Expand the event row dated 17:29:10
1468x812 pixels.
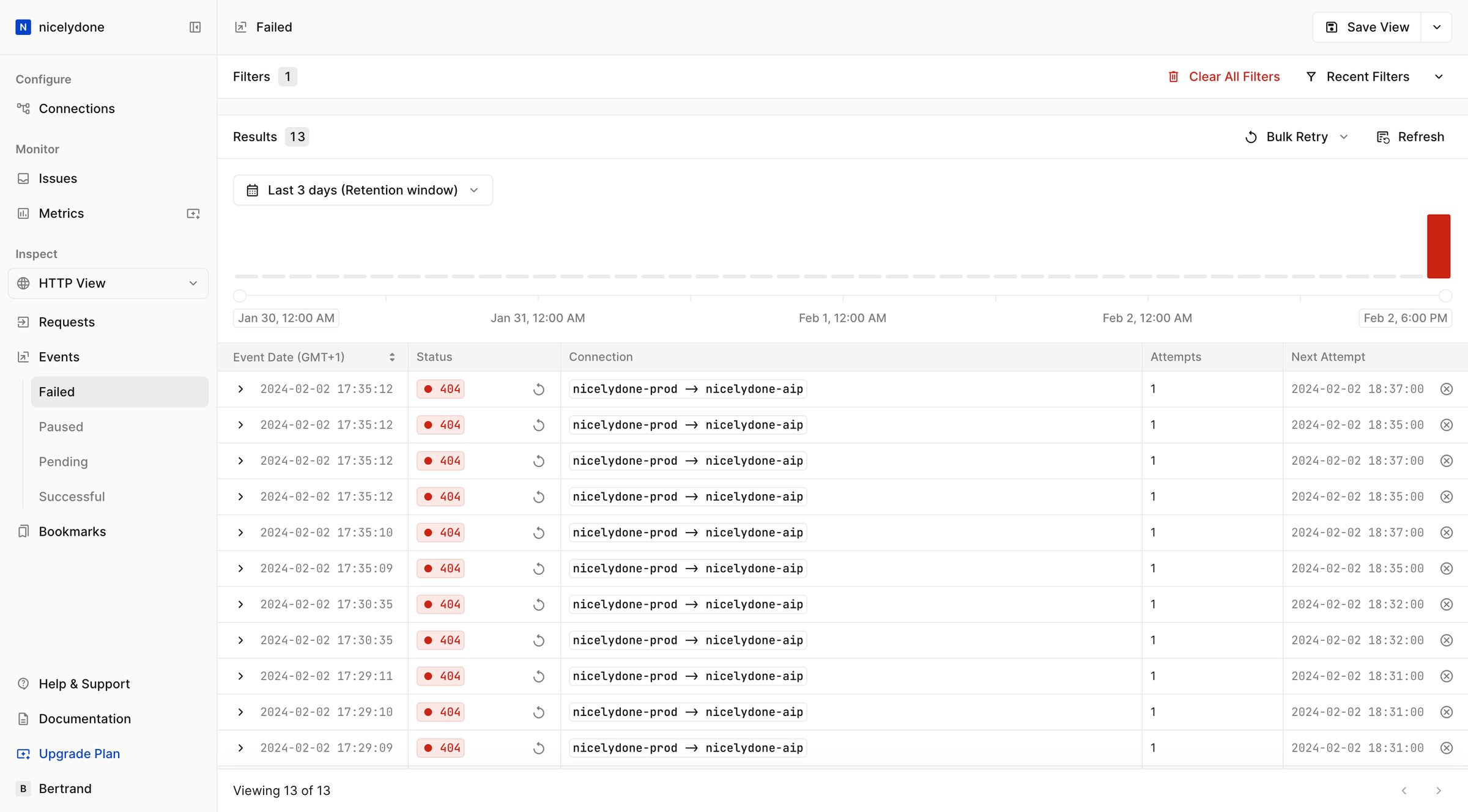click(x=240, y=712)
